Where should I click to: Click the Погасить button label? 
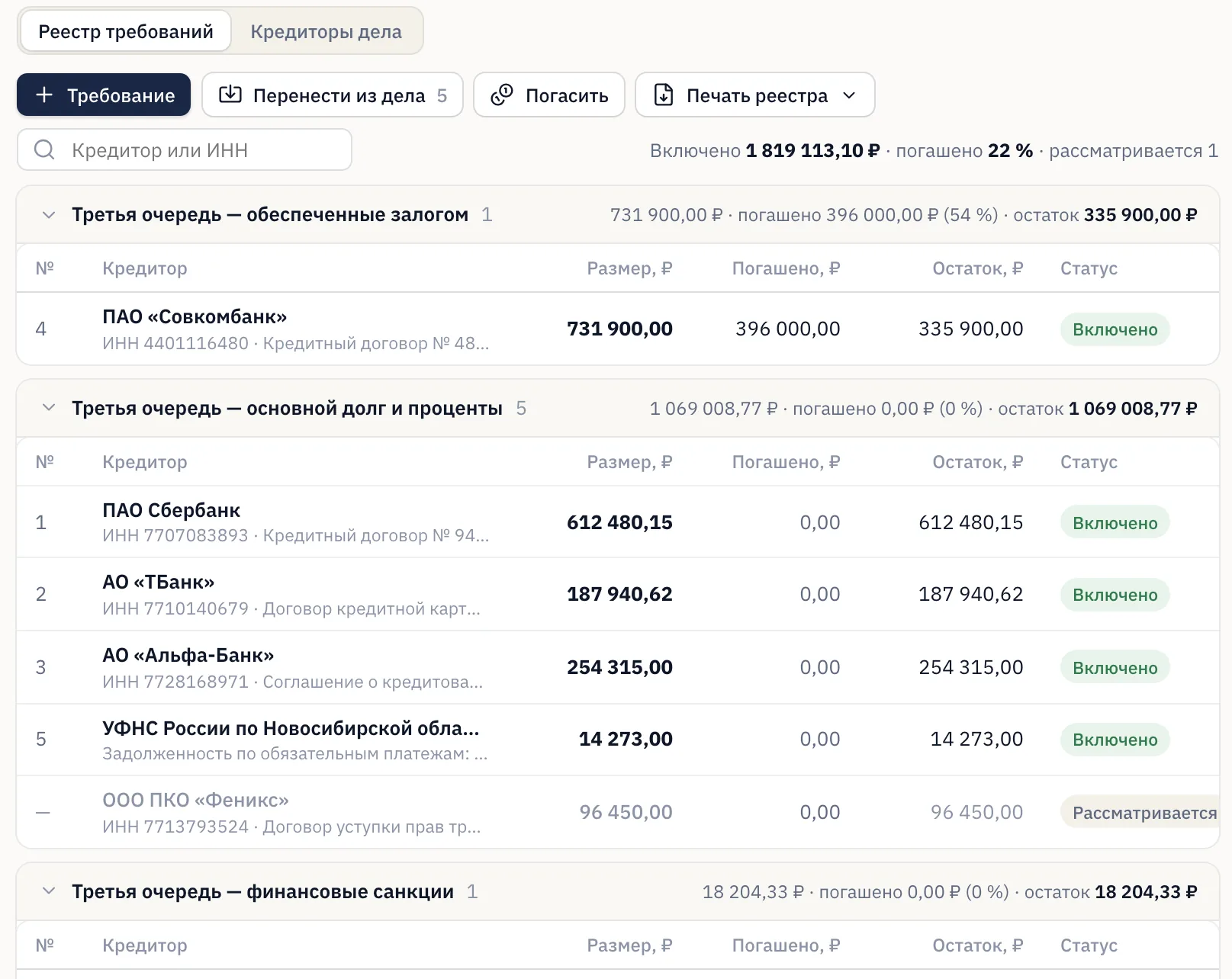click(x=567, y=95)
